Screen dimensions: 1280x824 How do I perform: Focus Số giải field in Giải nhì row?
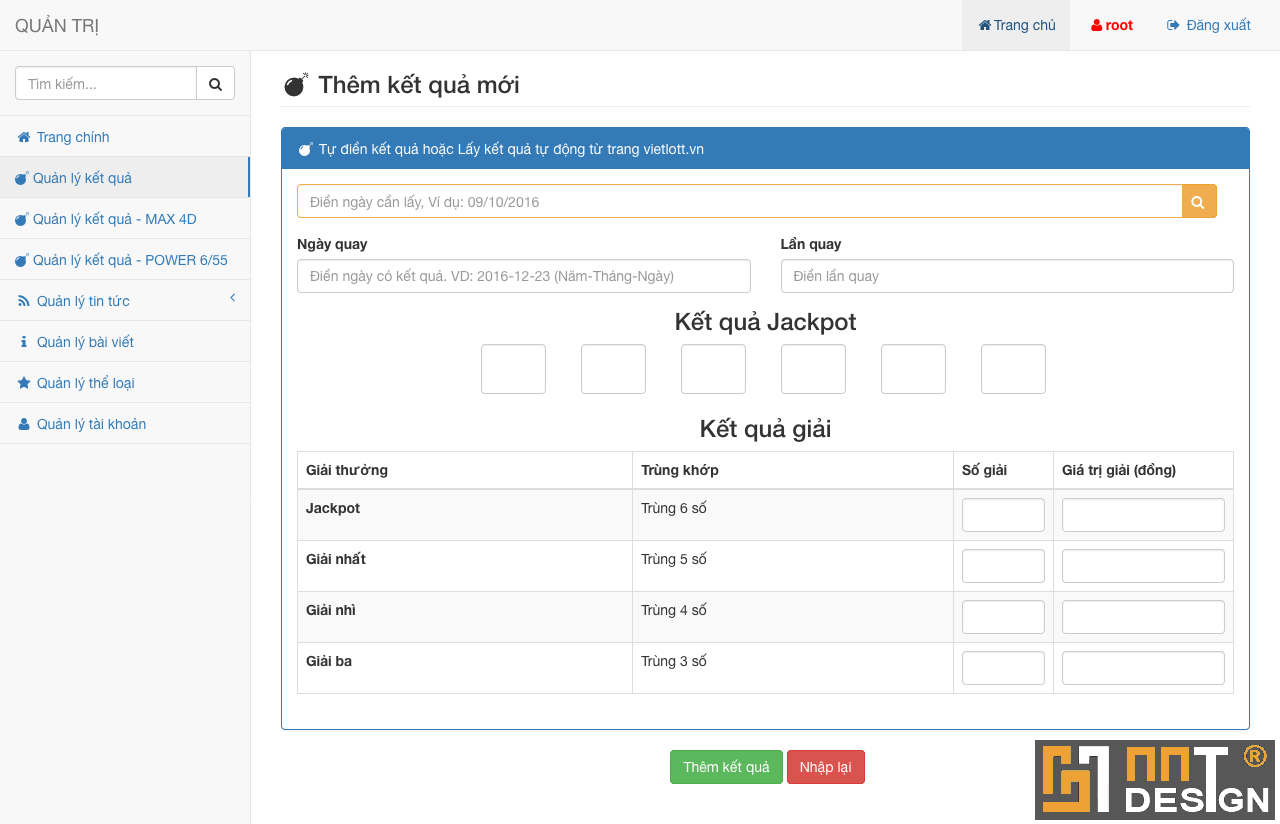click(x=1003, y=617)
